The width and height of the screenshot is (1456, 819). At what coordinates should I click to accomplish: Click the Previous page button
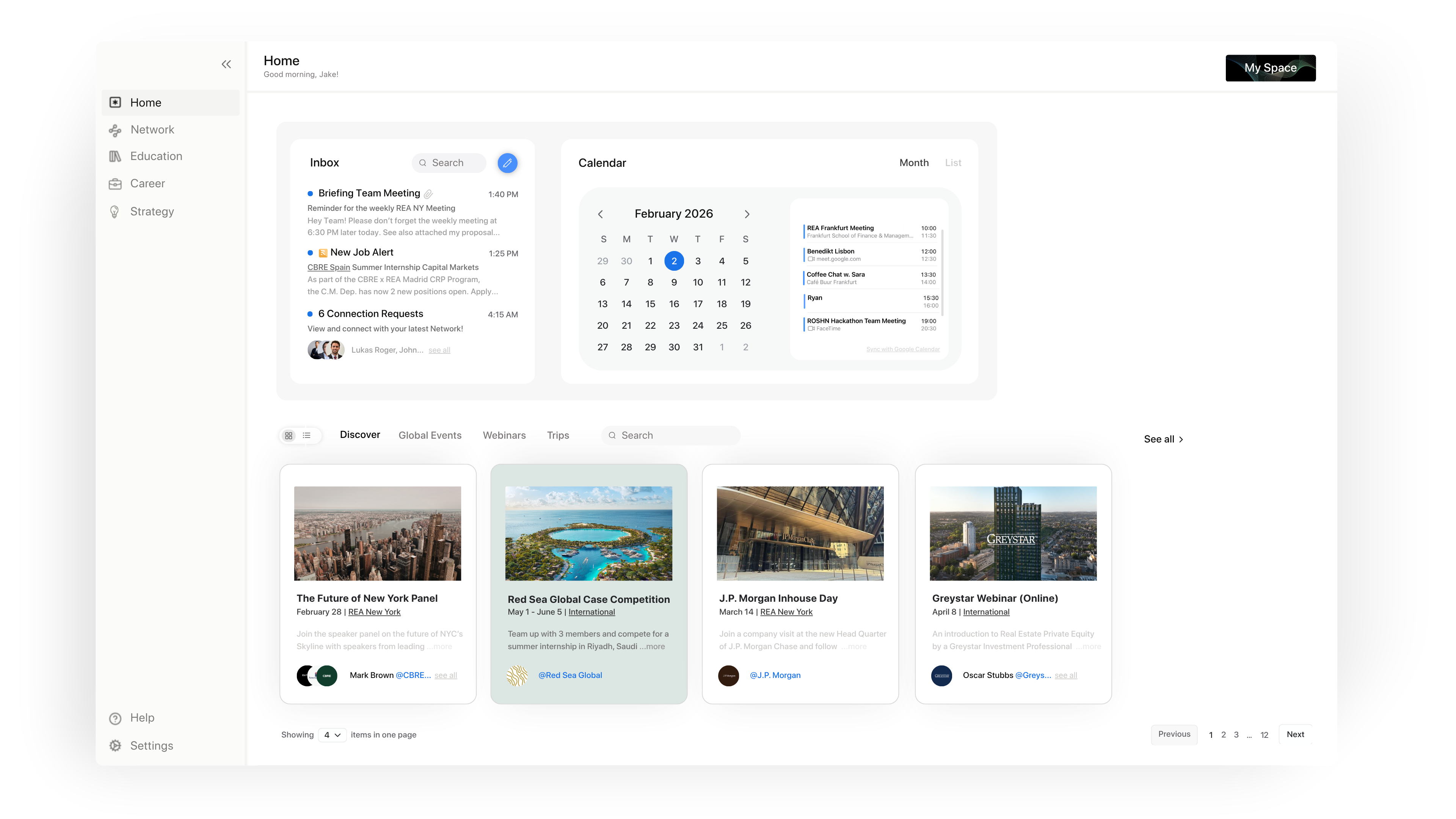[1174, 734]
